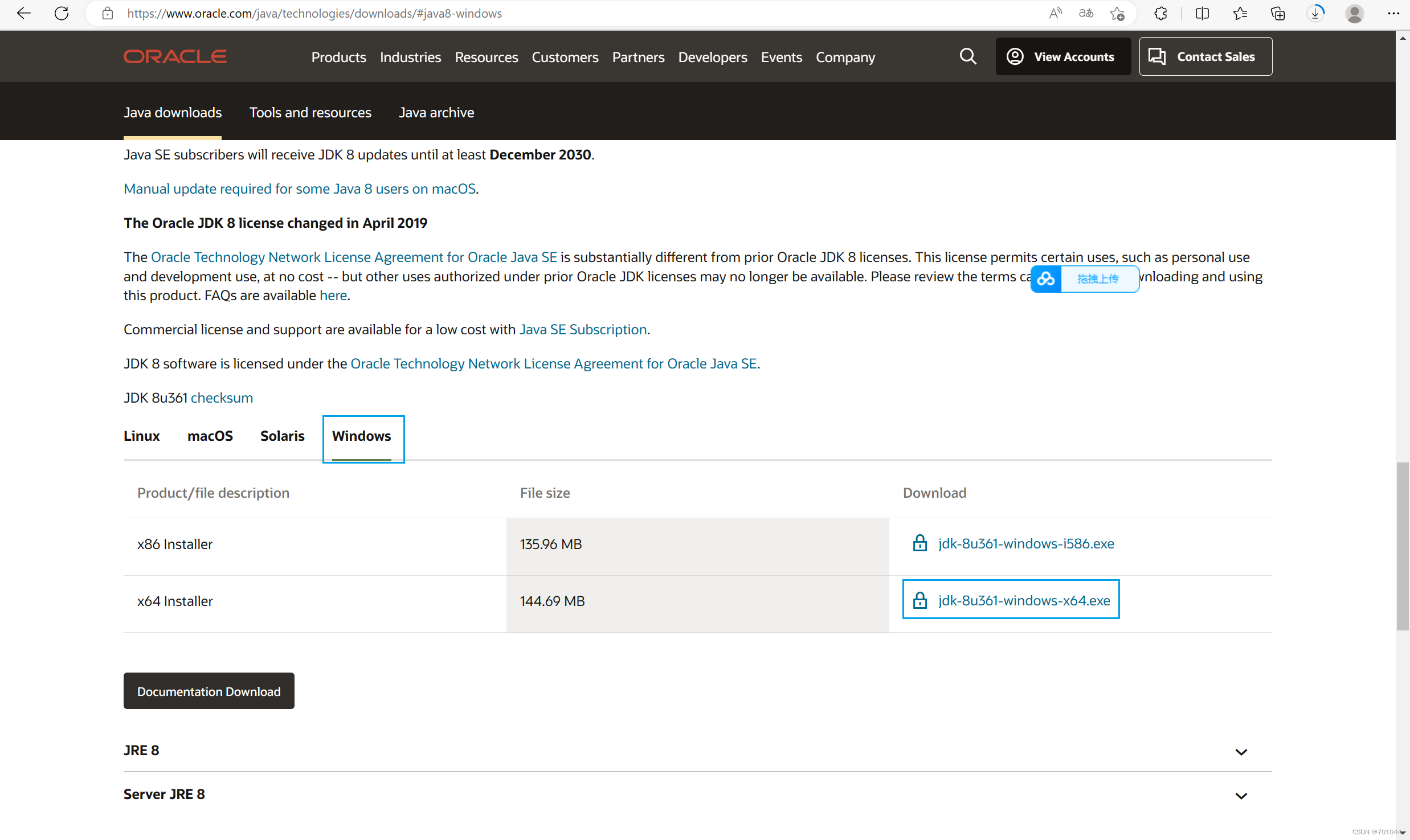Switch to Java archive tab

(x=436, y=112)
